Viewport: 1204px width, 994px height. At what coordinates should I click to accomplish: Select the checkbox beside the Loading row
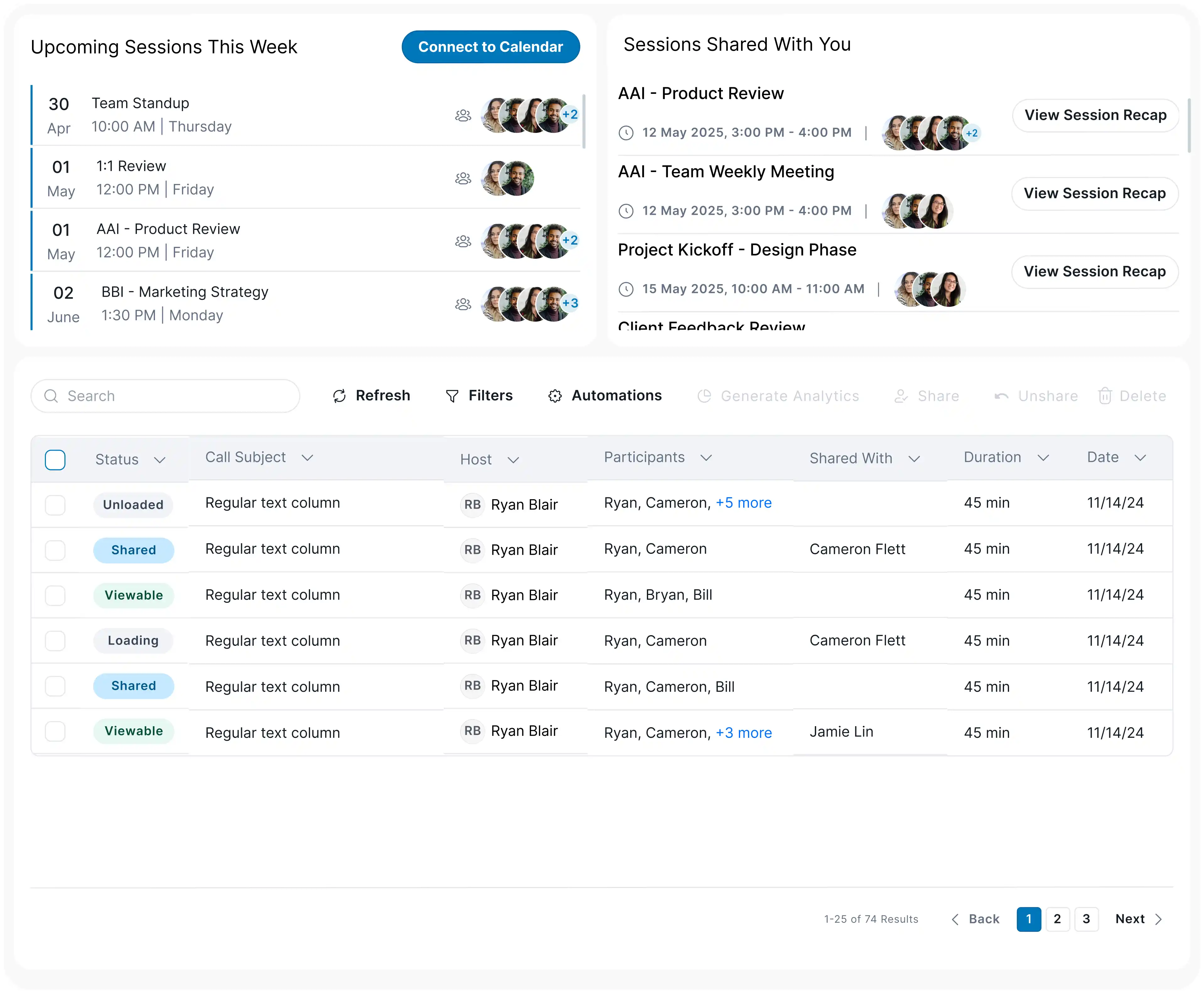[x=55, y=641]
